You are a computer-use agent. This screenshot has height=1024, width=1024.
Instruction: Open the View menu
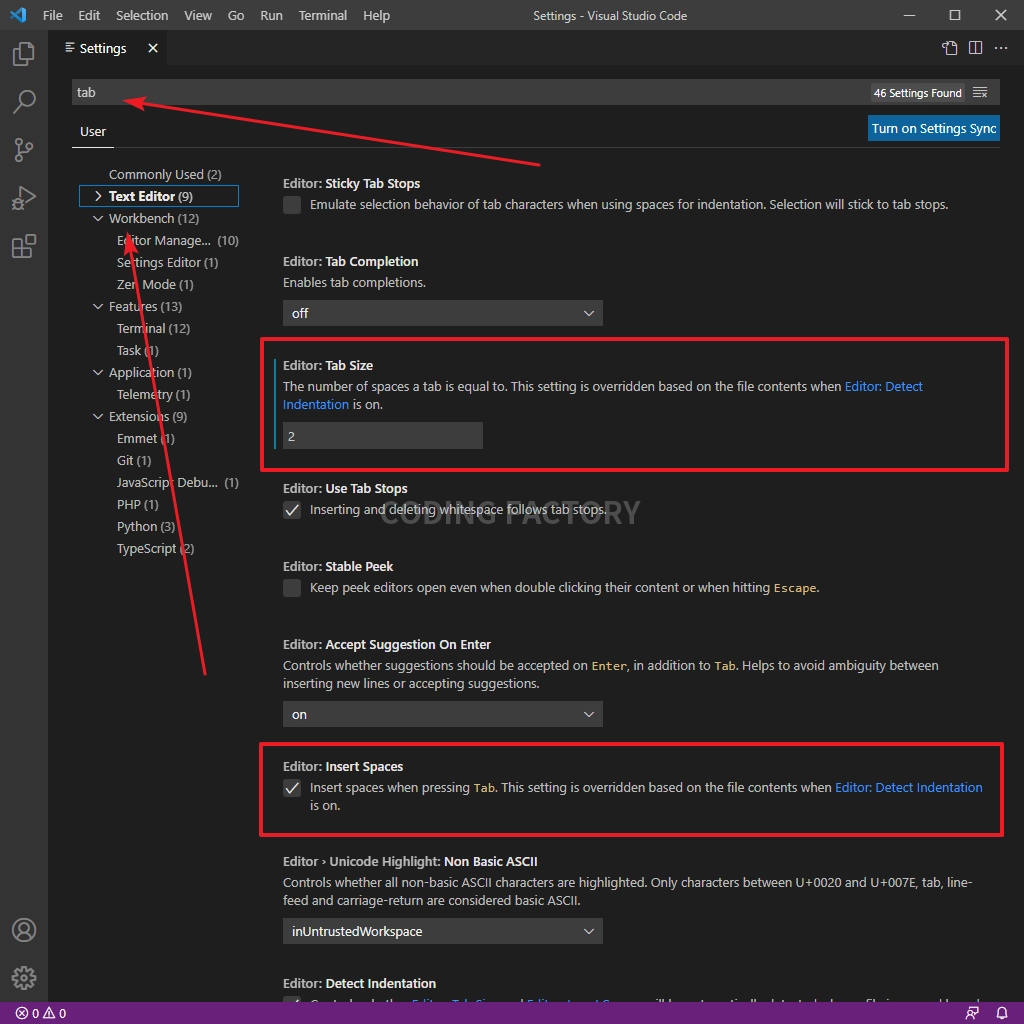point(198,15)
